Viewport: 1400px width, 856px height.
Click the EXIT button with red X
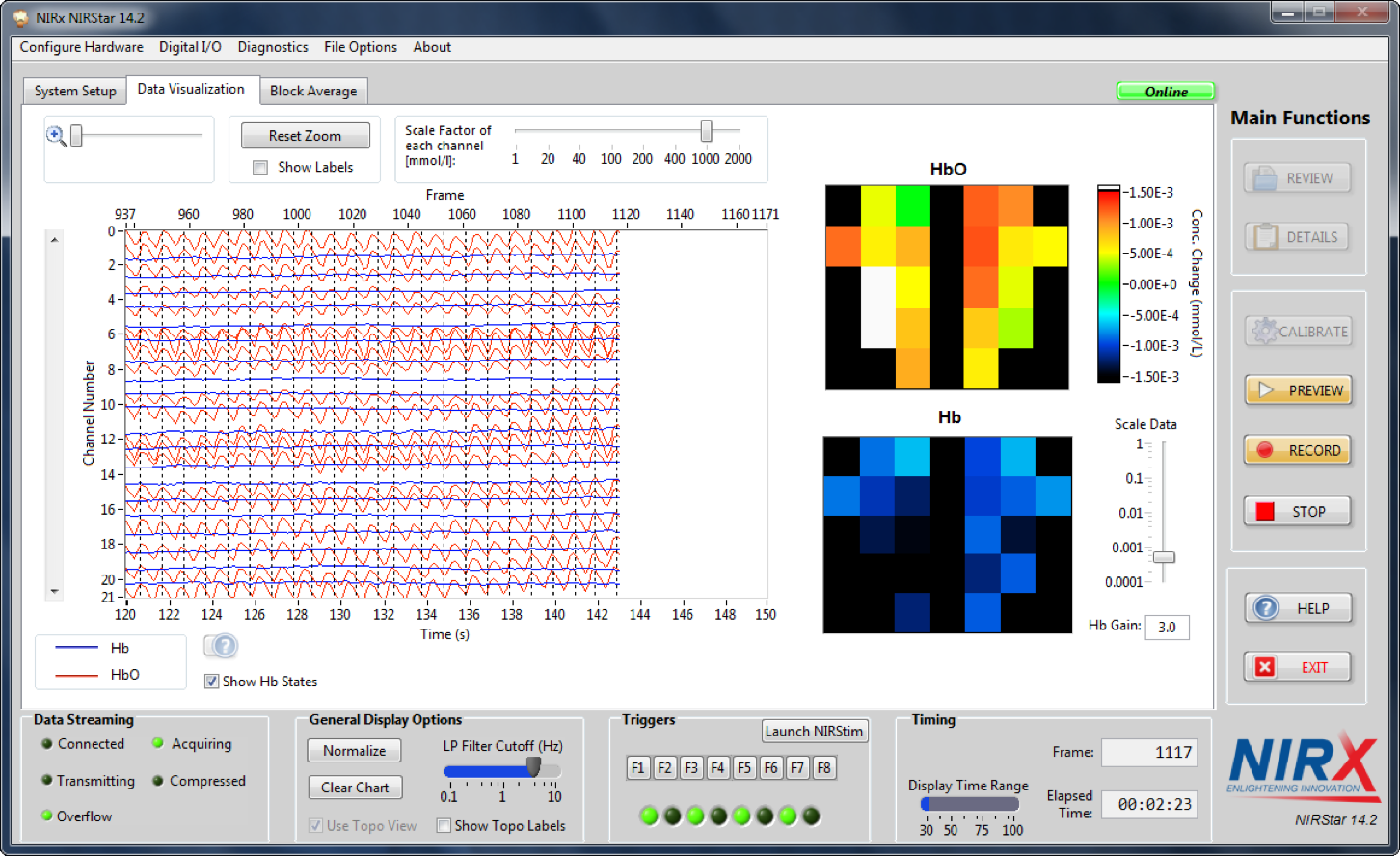(1298, 667)
